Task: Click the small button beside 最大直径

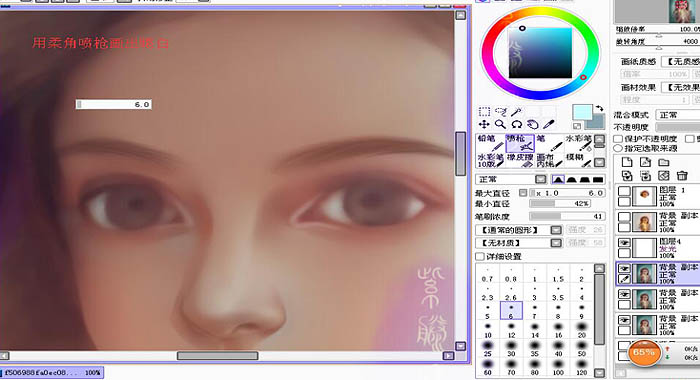Action: click(x=523, y=193)
